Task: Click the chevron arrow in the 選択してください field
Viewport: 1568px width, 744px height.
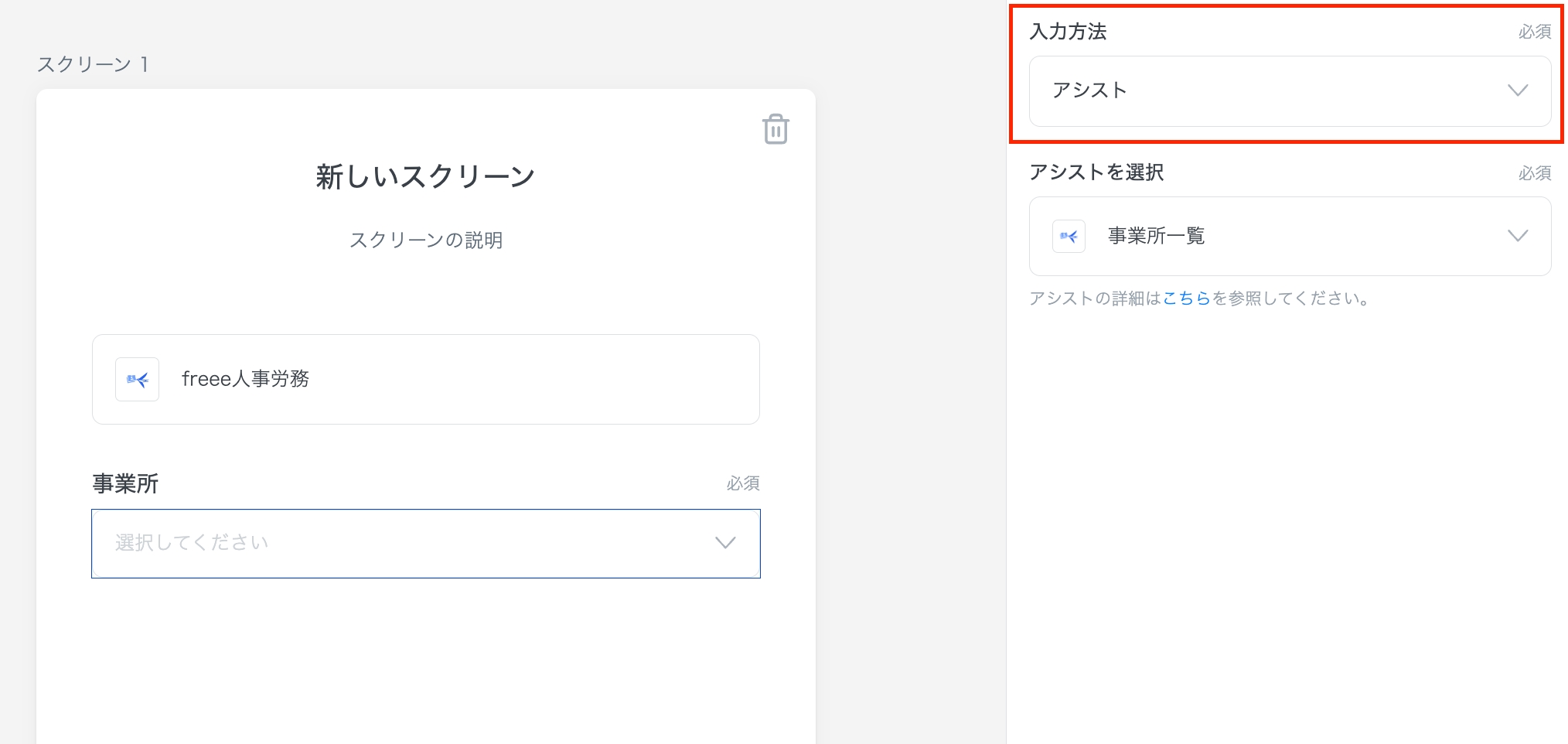Action: (x=724, y=543)
